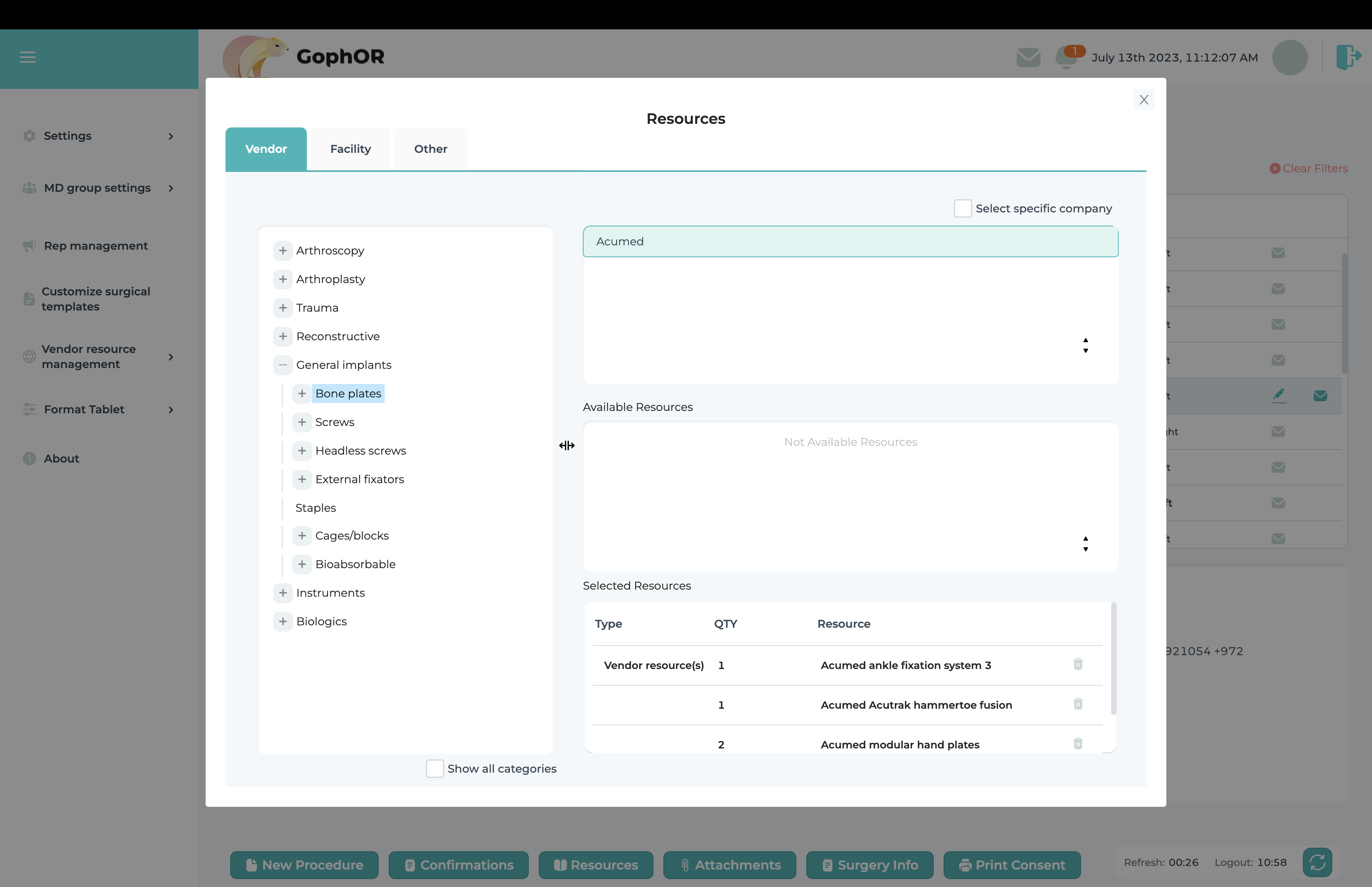Toggle Select specific company checkbox
Screen dimensions: 1372x887
click(x=963, y=208)
